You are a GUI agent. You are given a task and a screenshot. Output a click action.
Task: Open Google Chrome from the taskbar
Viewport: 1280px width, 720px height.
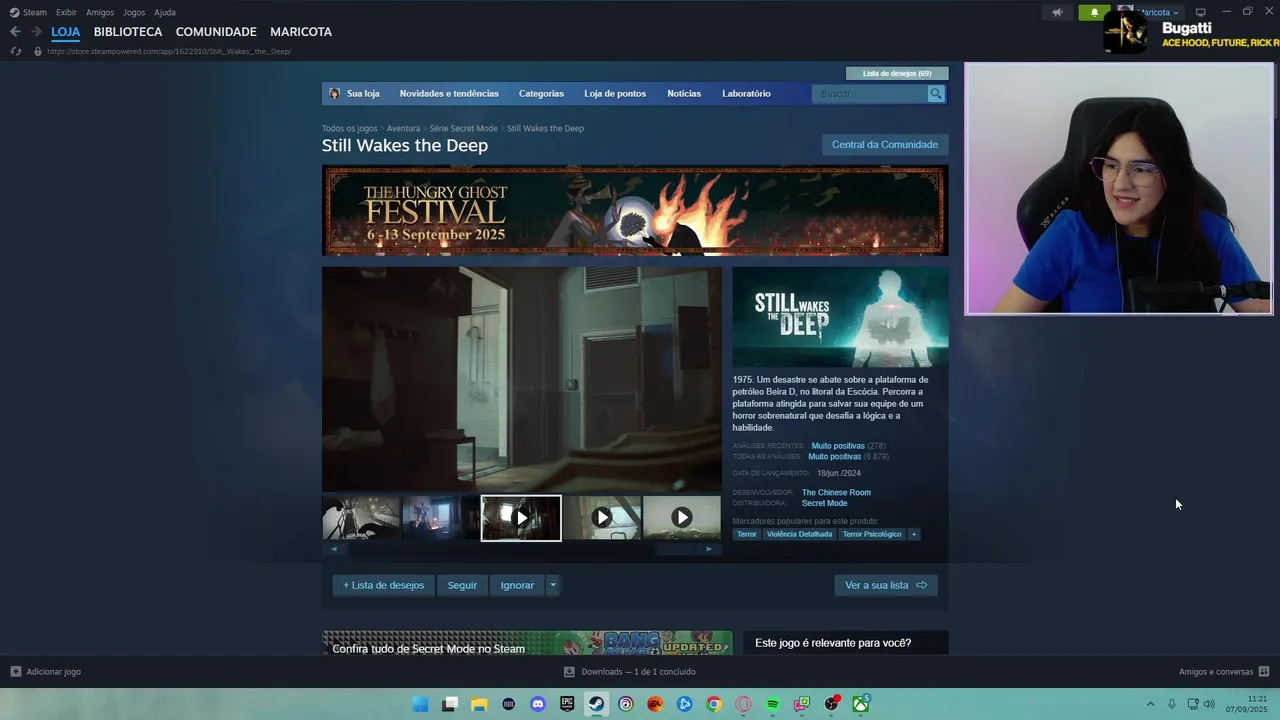coord(714,704)
